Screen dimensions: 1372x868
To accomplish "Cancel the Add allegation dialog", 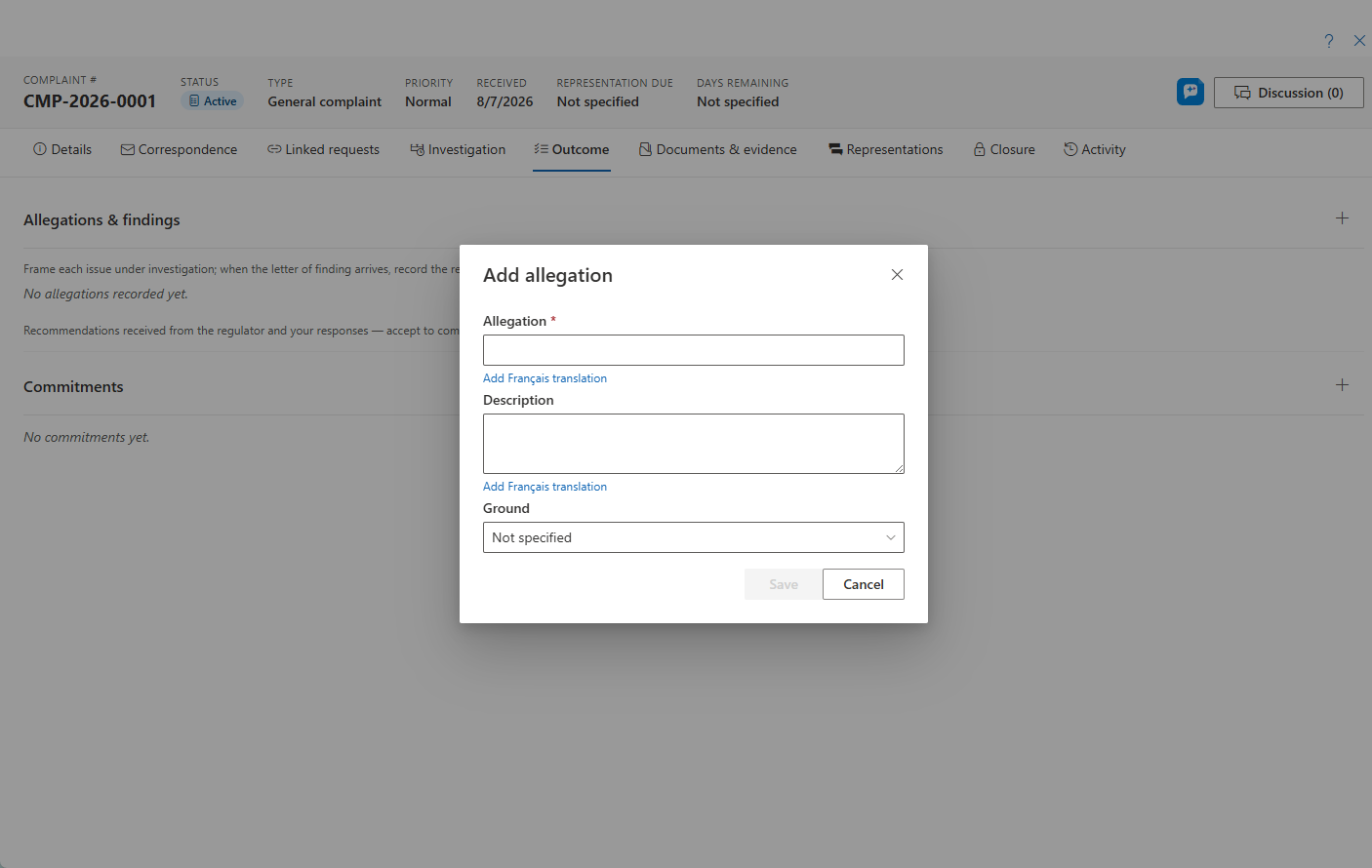I will coord(864,584).
